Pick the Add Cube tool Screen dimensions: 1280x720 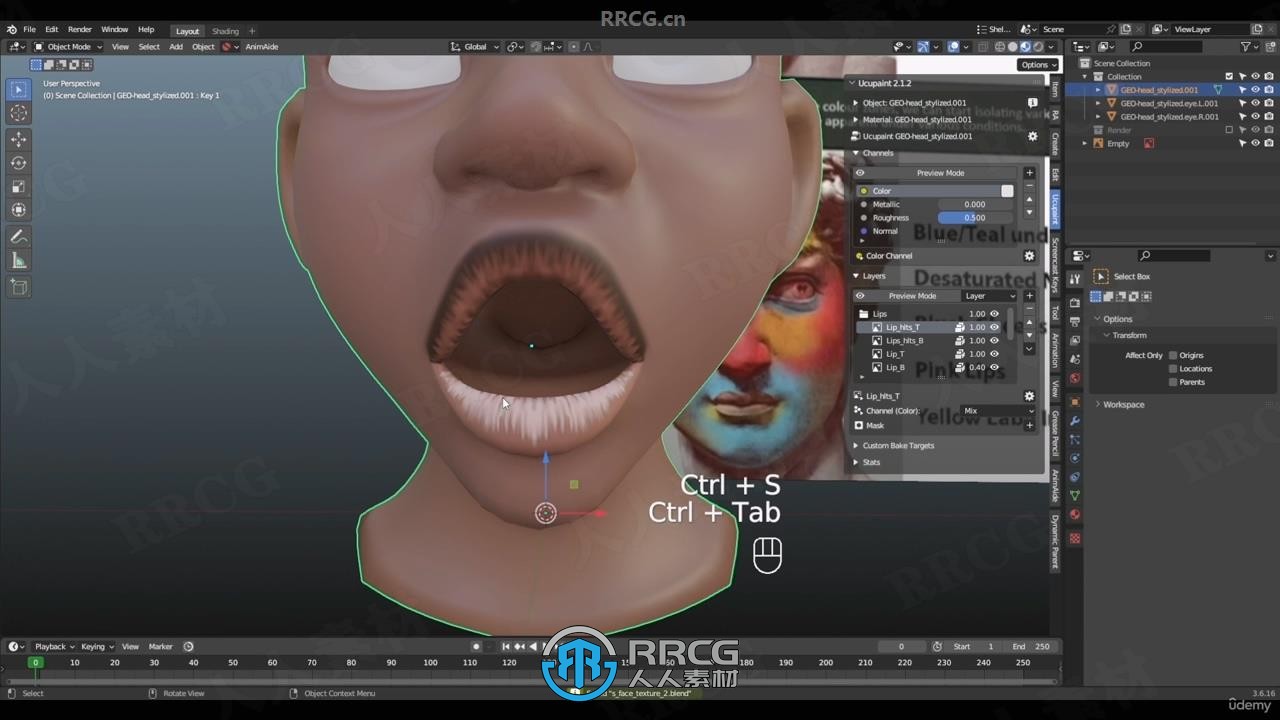click(19, 287)
